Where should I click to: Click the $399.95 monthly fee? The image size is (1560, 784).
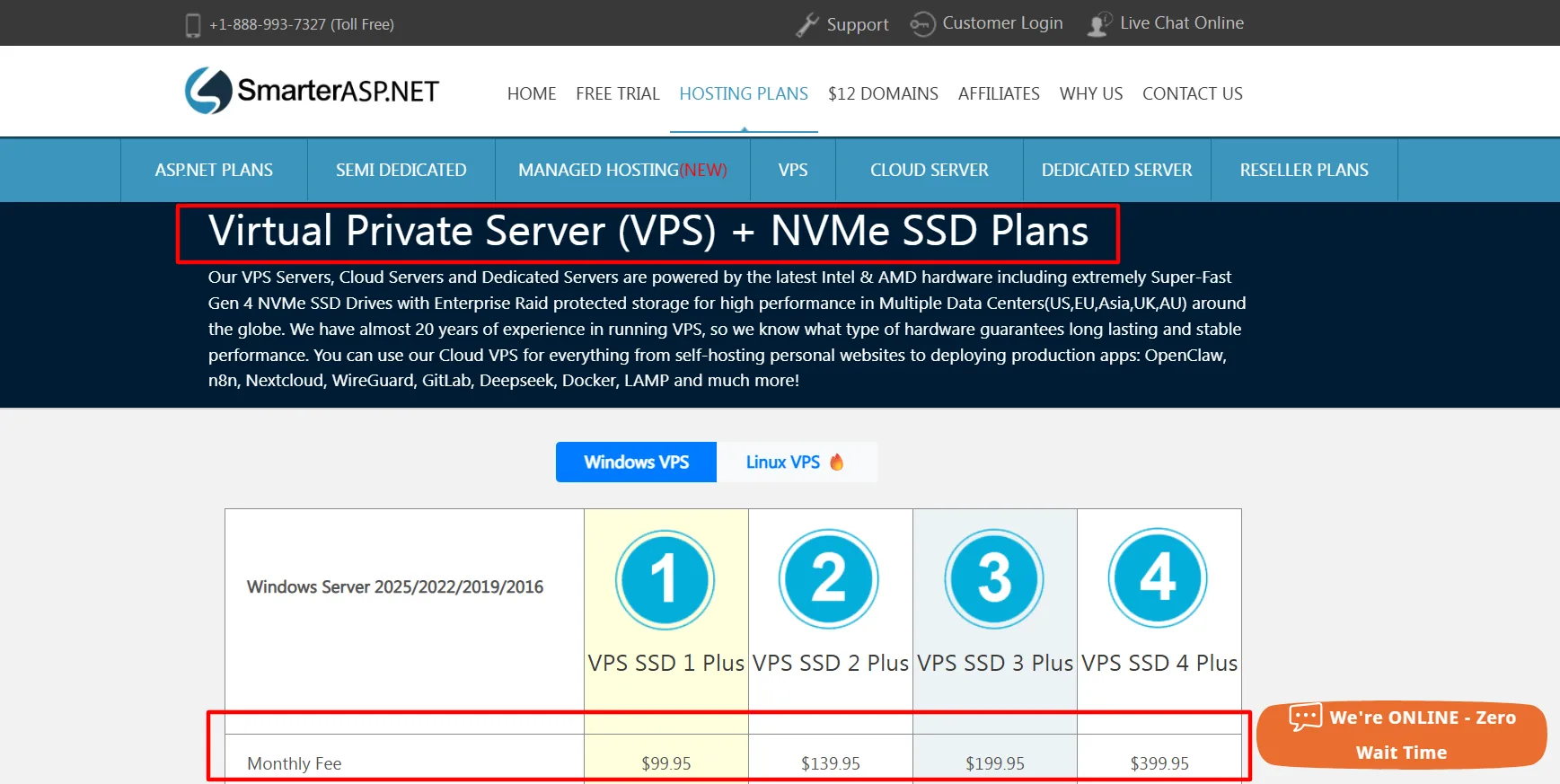(x=1159, y=763)
